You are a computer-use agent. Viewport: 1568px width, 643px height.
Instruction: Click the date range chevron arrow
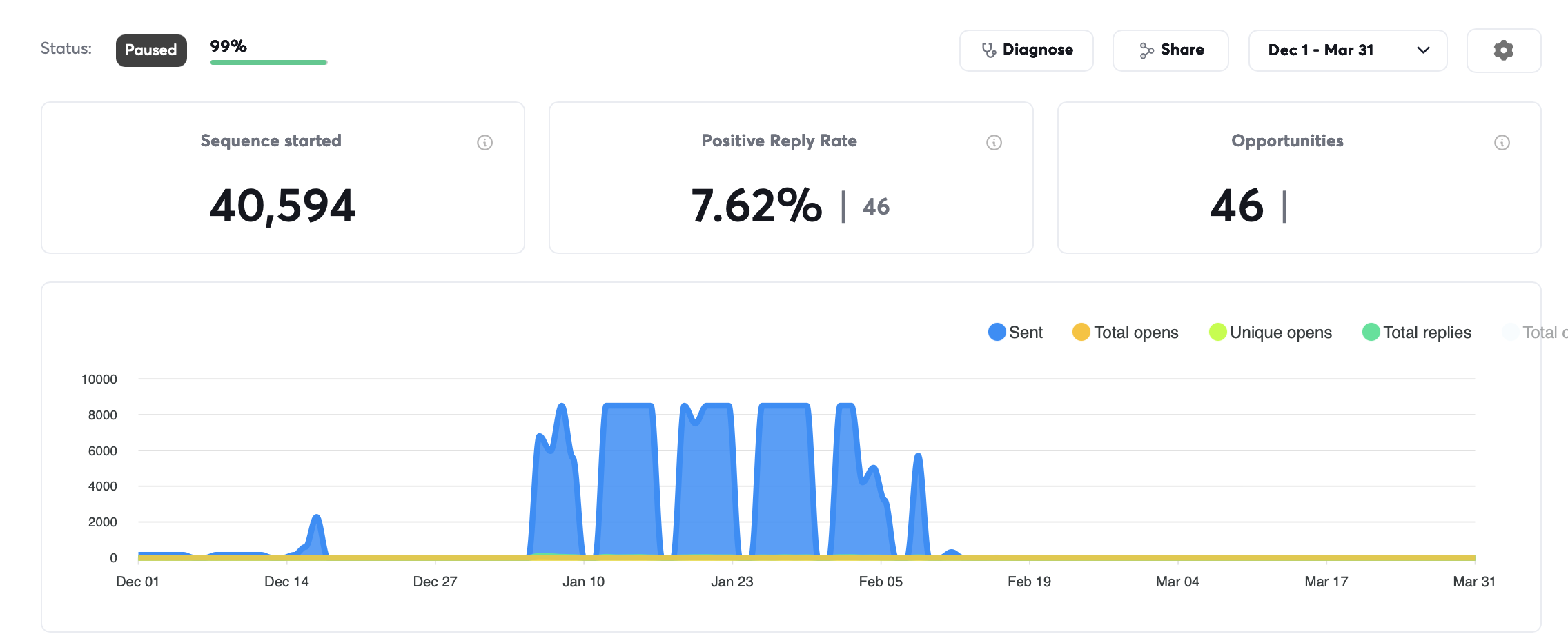click(1423, 50)
